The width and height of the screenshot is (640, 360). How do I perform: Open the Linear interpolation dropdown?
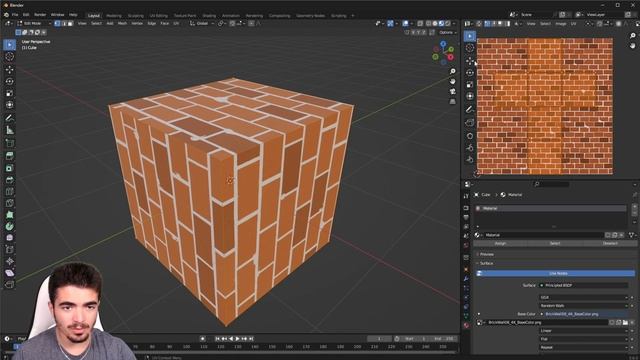point(584,331)
